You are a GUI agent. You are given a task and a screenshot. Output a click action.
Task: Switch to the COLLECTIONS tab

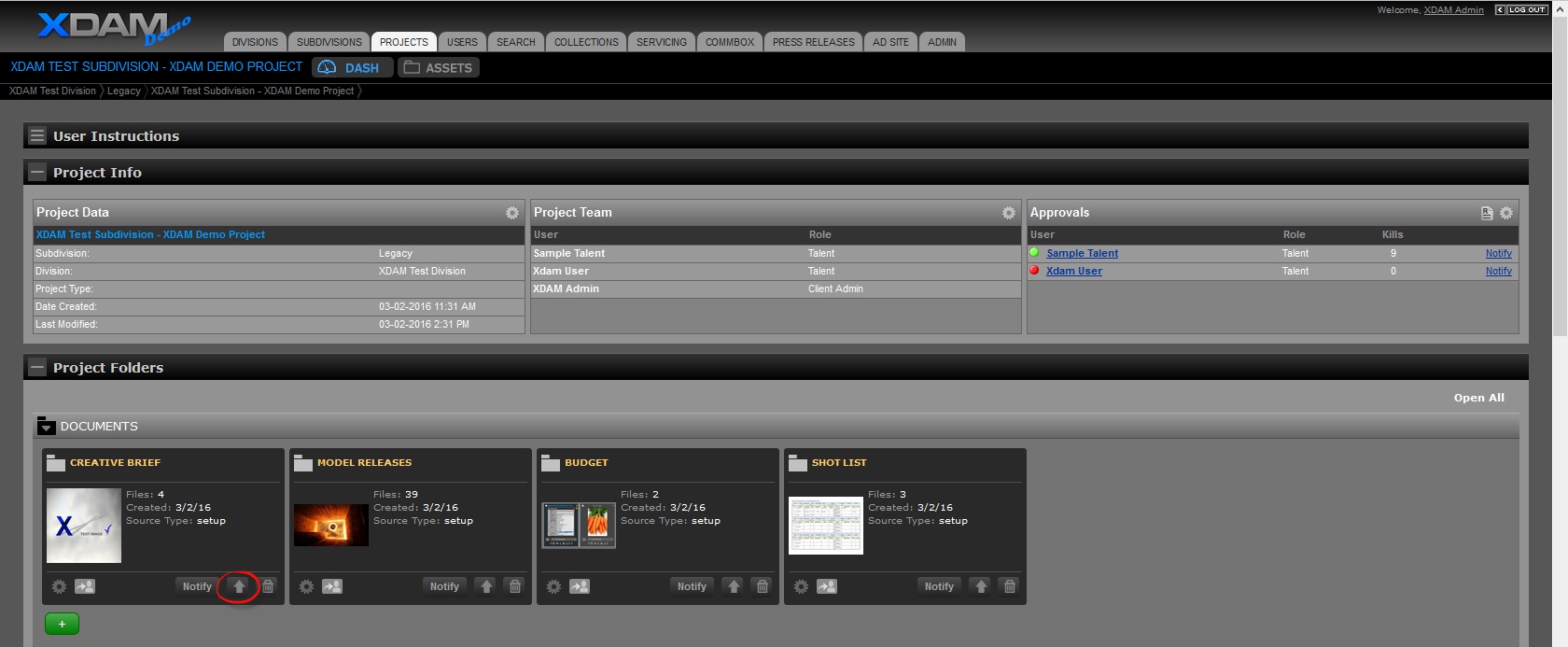586,42
